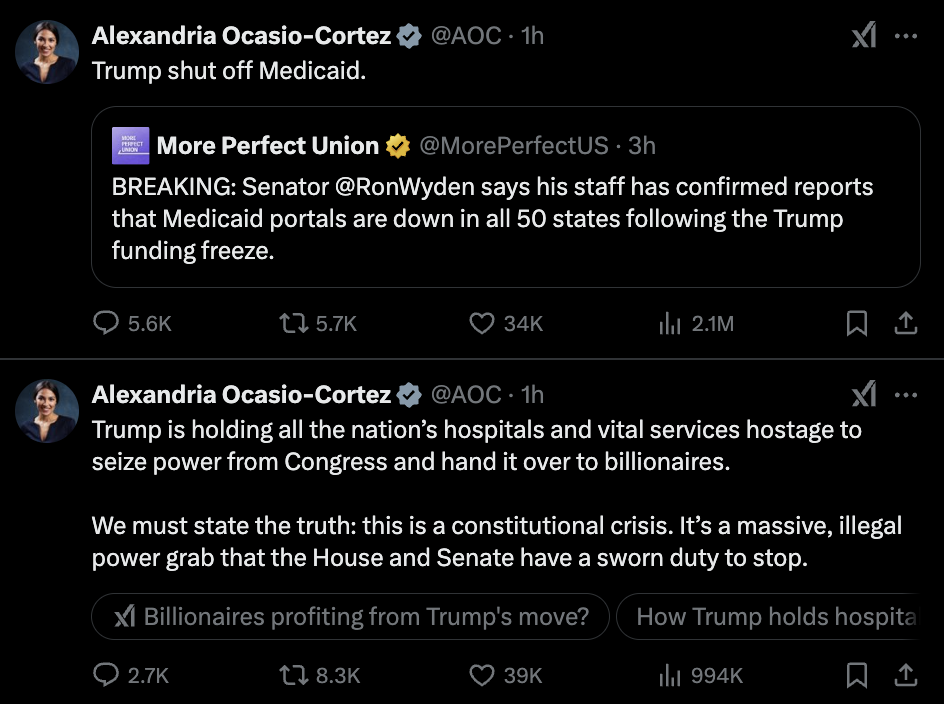Viewport: 944px width, 704px height.
Task: Reply to the 'Trump shut off Medicaid' tweet
Action: click(106, 323)
